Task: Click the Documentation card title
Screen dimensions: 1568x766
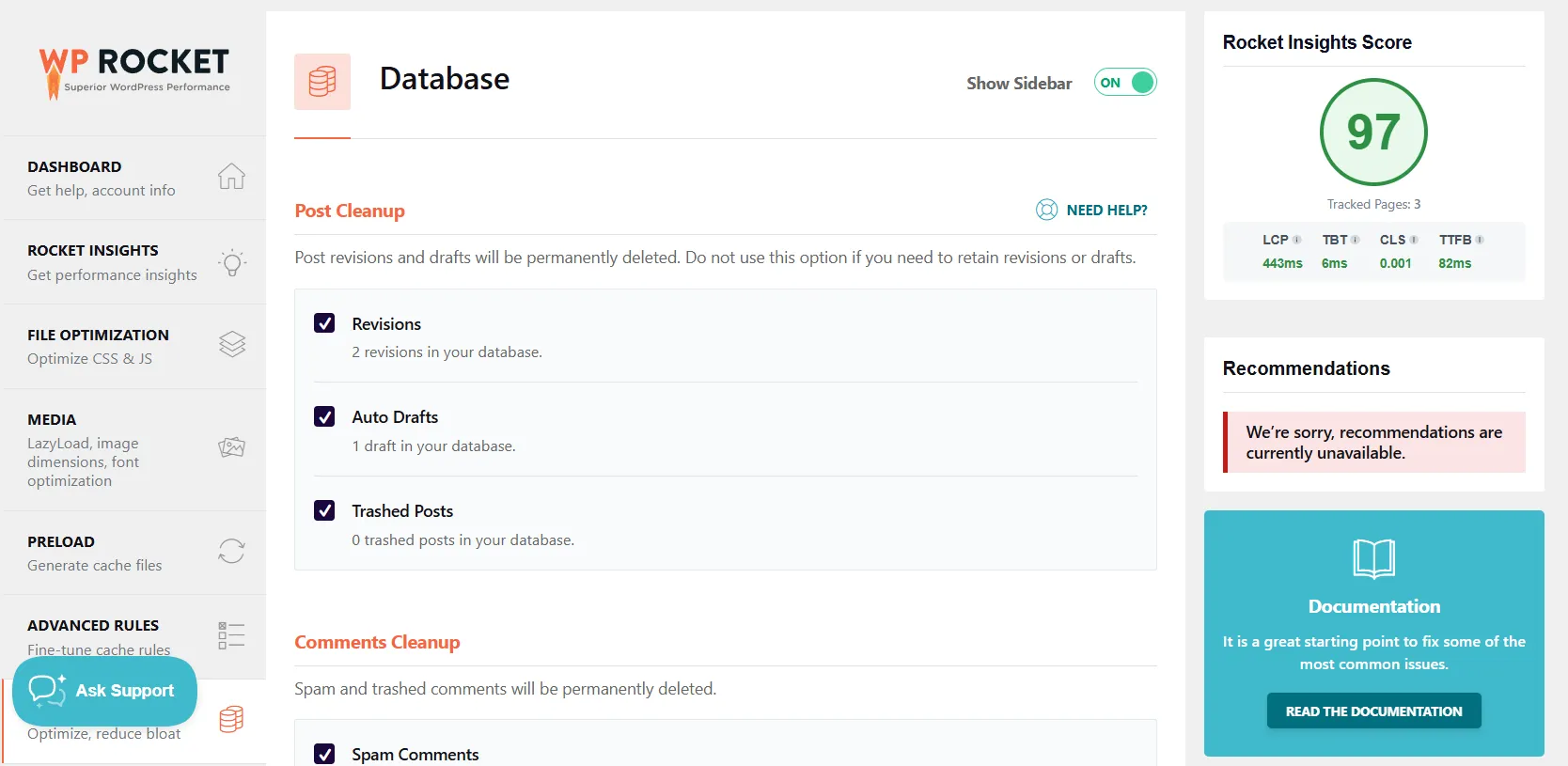Action: click(1373, 606)
